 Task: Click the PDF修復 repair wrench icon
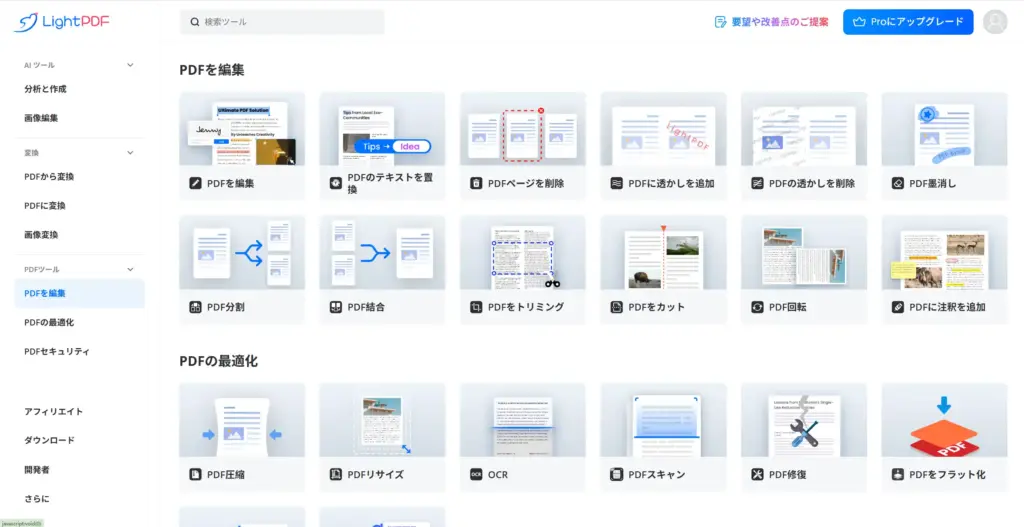(758, 474)
